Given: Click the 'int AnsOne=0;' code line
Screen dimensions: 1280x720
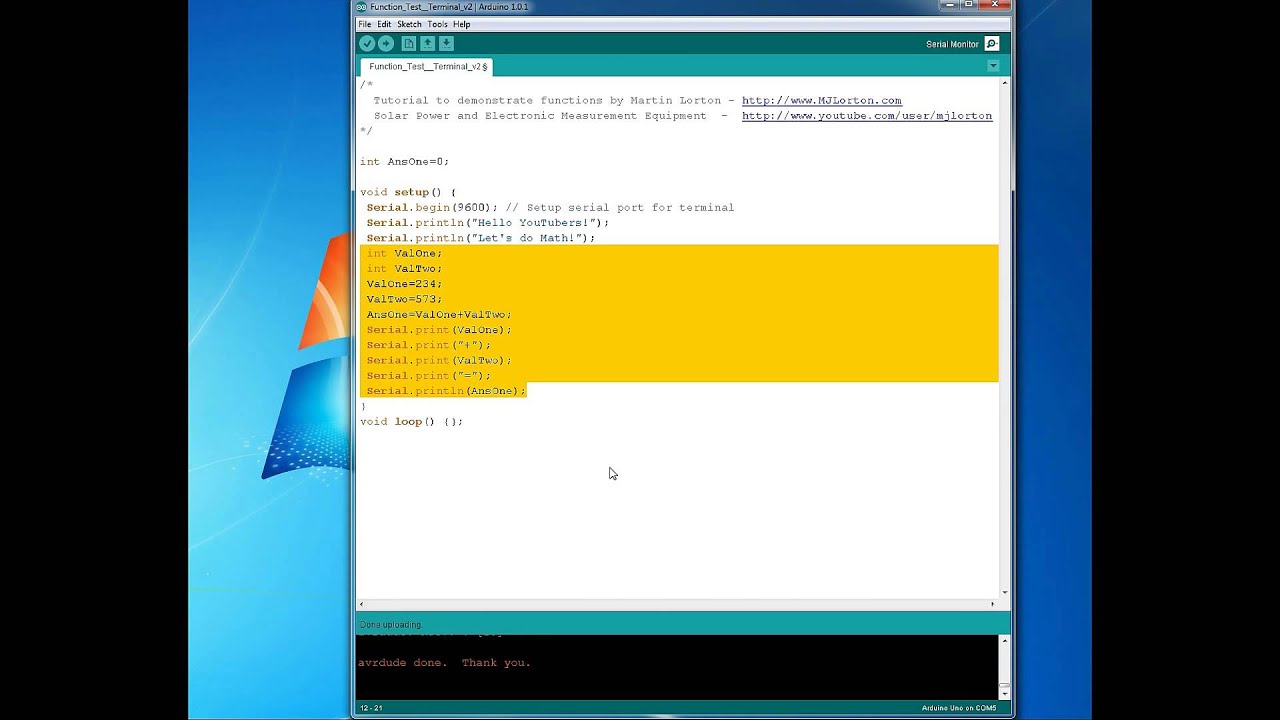Looking at the screenshot, I should (x=404, y=162).
